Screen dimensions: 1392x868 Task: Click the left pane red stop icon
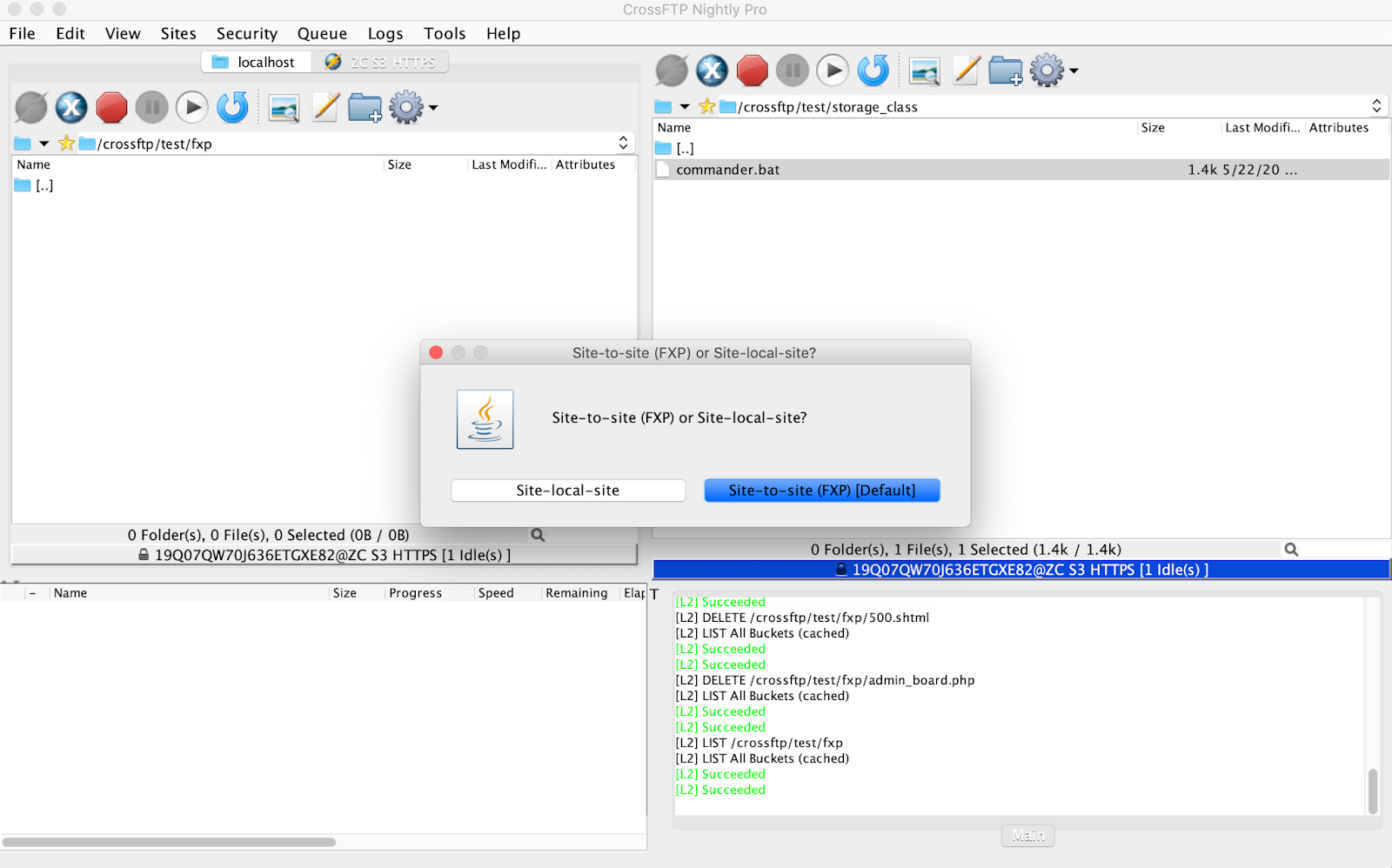pos(111,108)
